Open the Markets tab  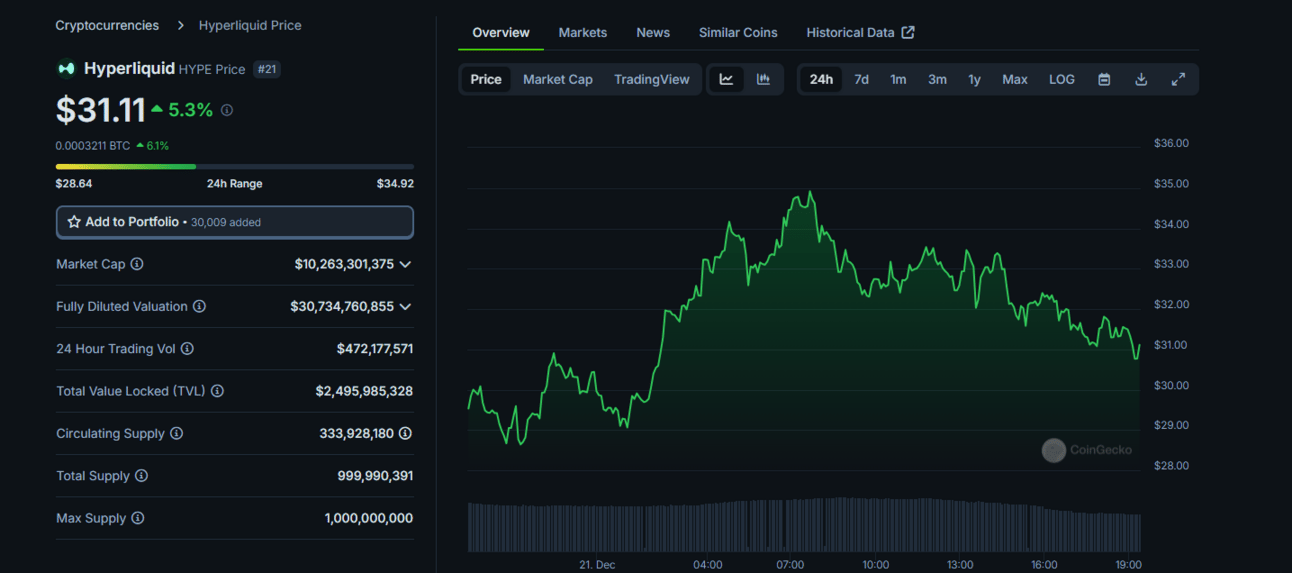click(x=583, y=32)
